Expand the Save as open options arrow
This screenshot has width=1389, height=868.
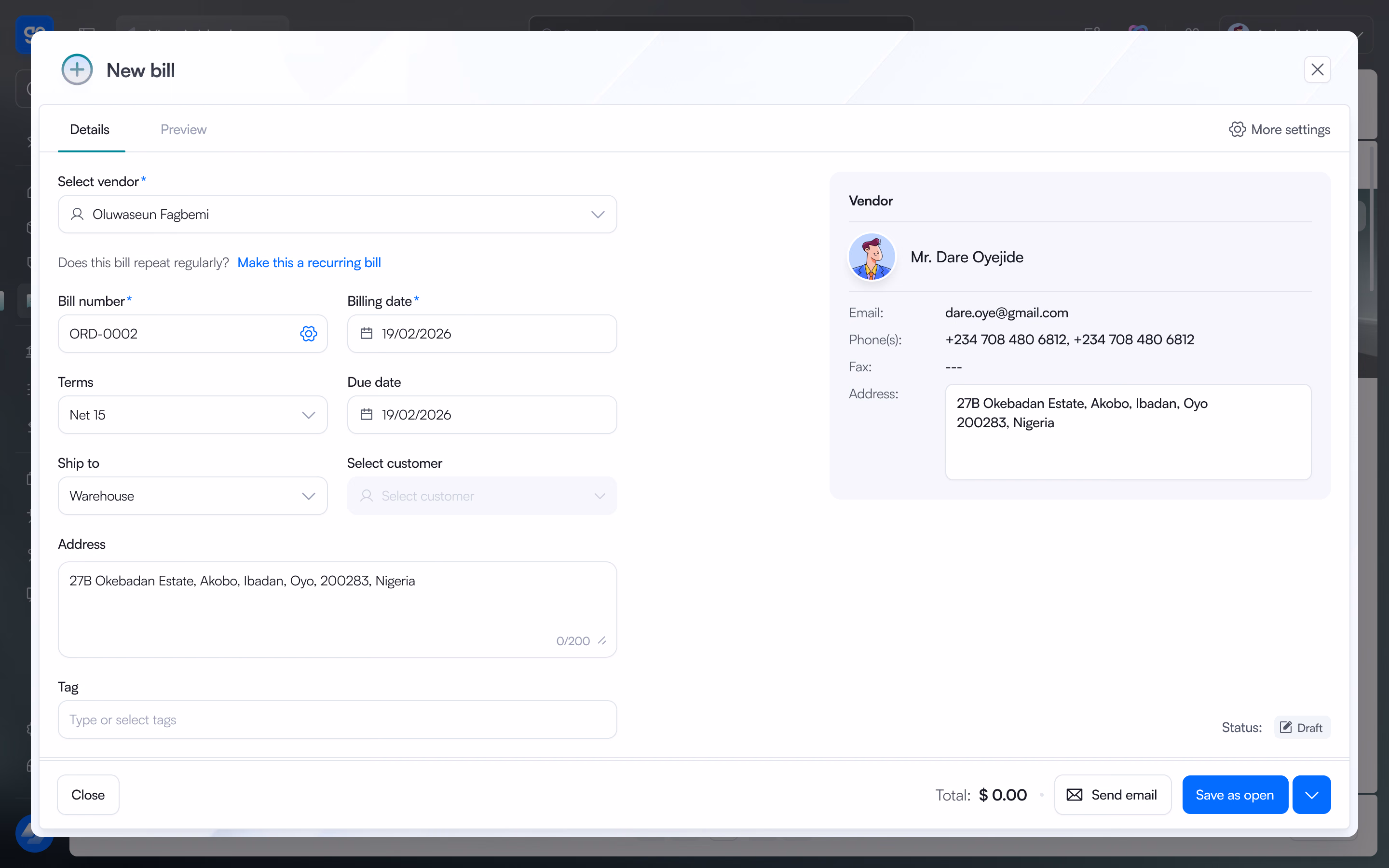(1311, 795)
